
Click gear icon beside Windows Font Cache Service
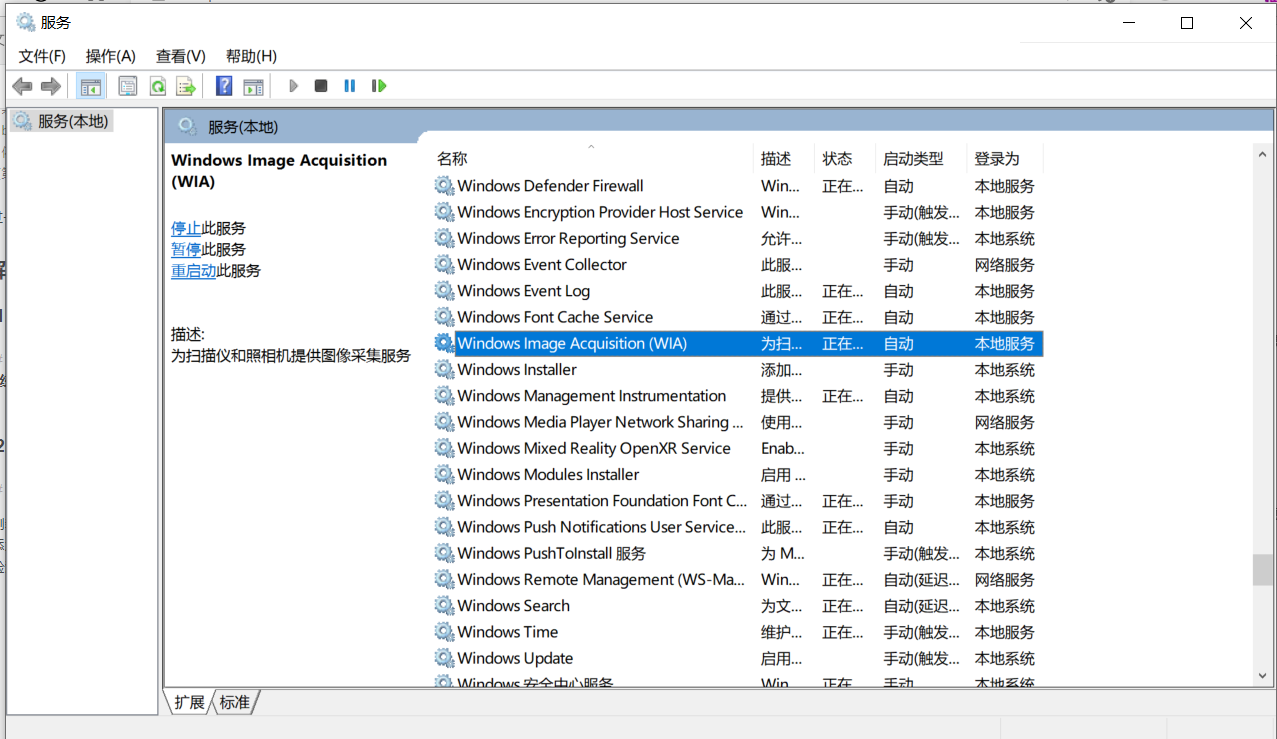point(444,316)
